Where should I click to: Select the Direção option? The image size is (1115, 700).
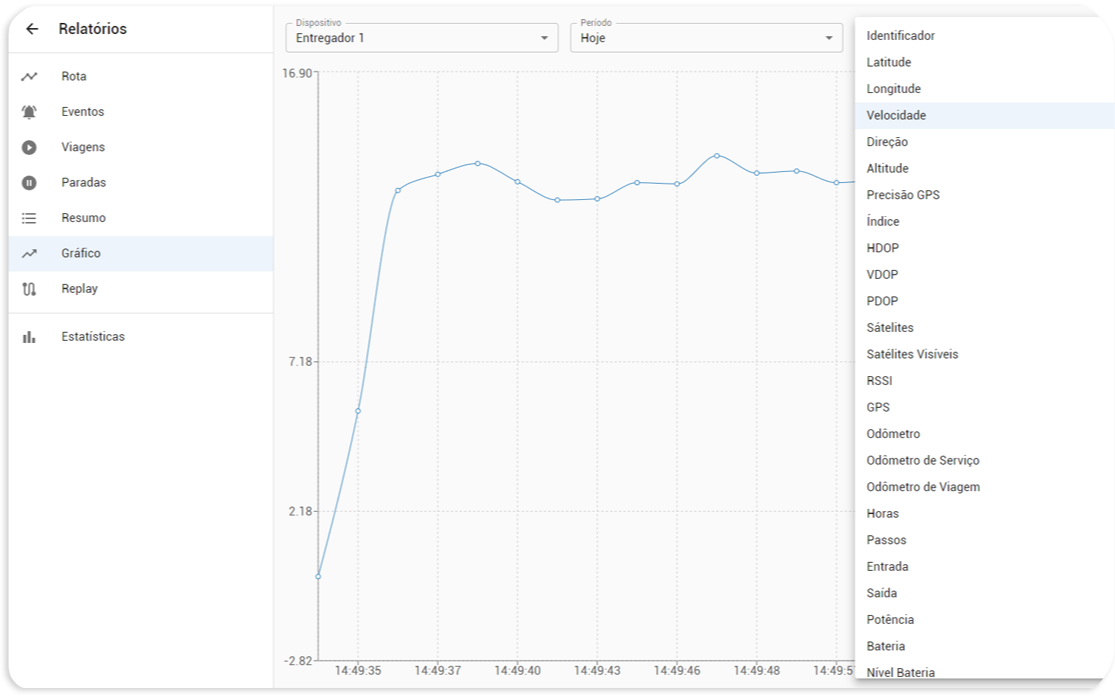[x=887, y=142]
